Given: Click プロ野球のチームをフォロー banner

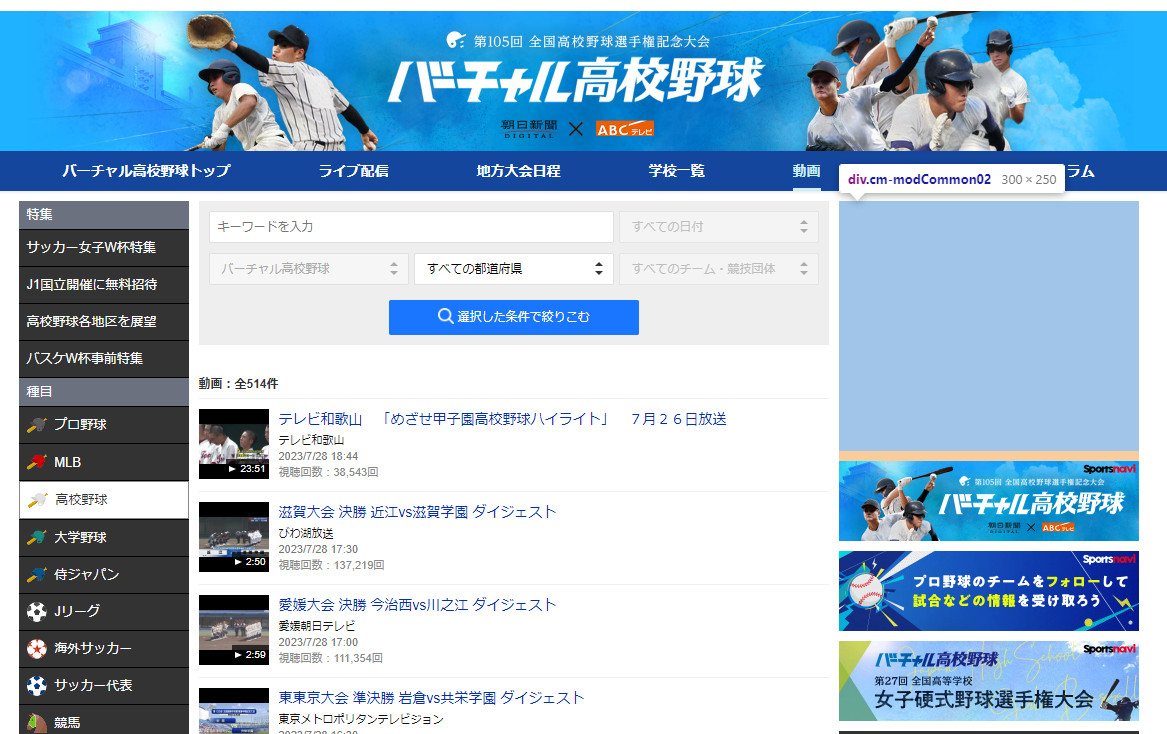Looking at the screenshot, I should [988, 591].
